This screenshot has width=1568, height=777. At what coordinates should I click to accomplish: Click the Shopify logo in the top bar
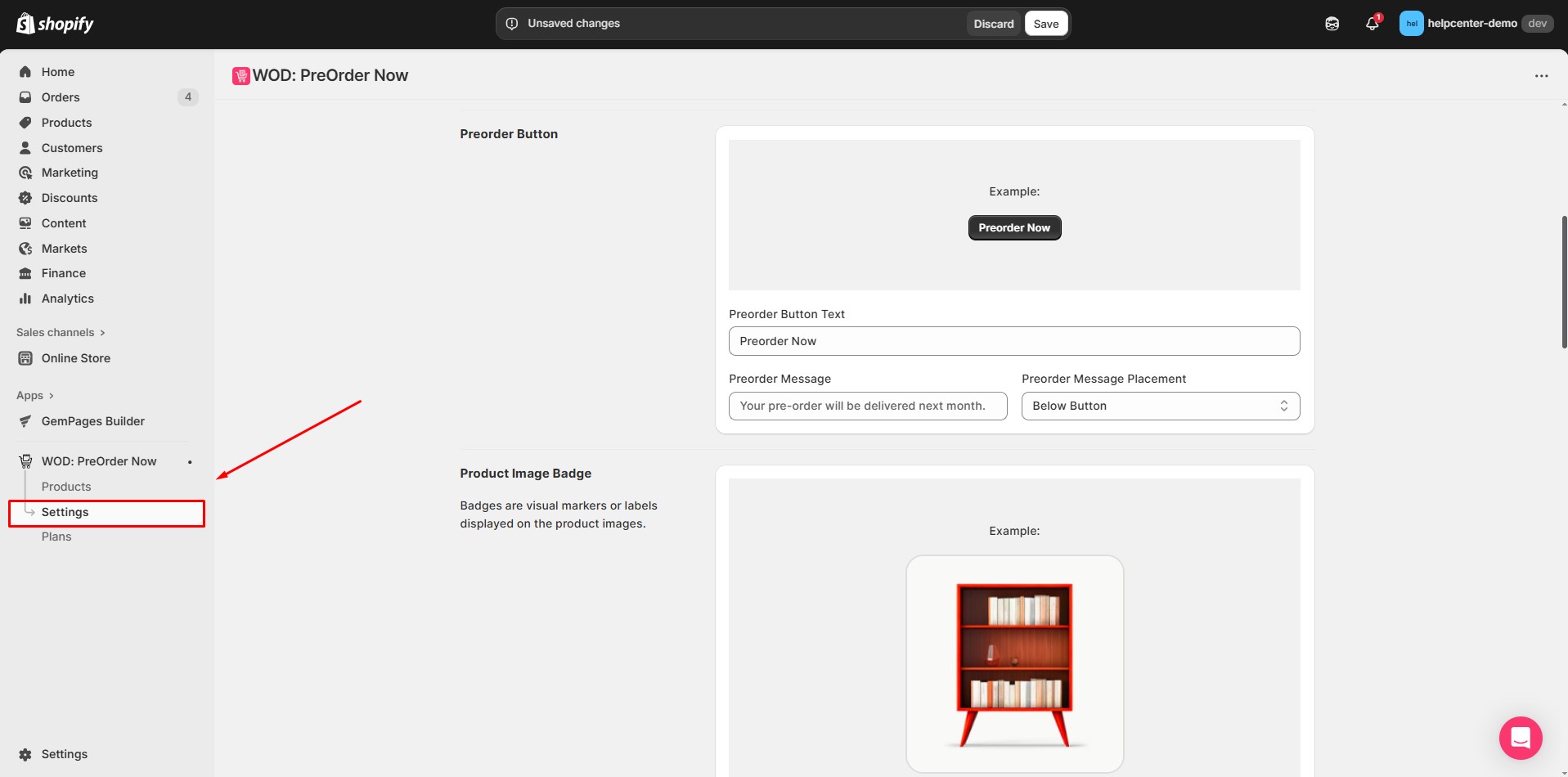click(55, 24)
